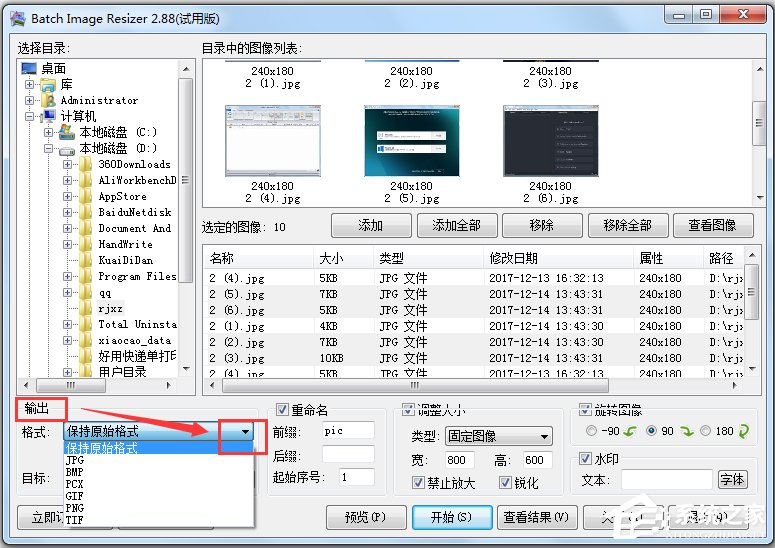775x548 pixels.
Task: Click the Batch Image Resizer title bar icon
Action: [18, 19]
